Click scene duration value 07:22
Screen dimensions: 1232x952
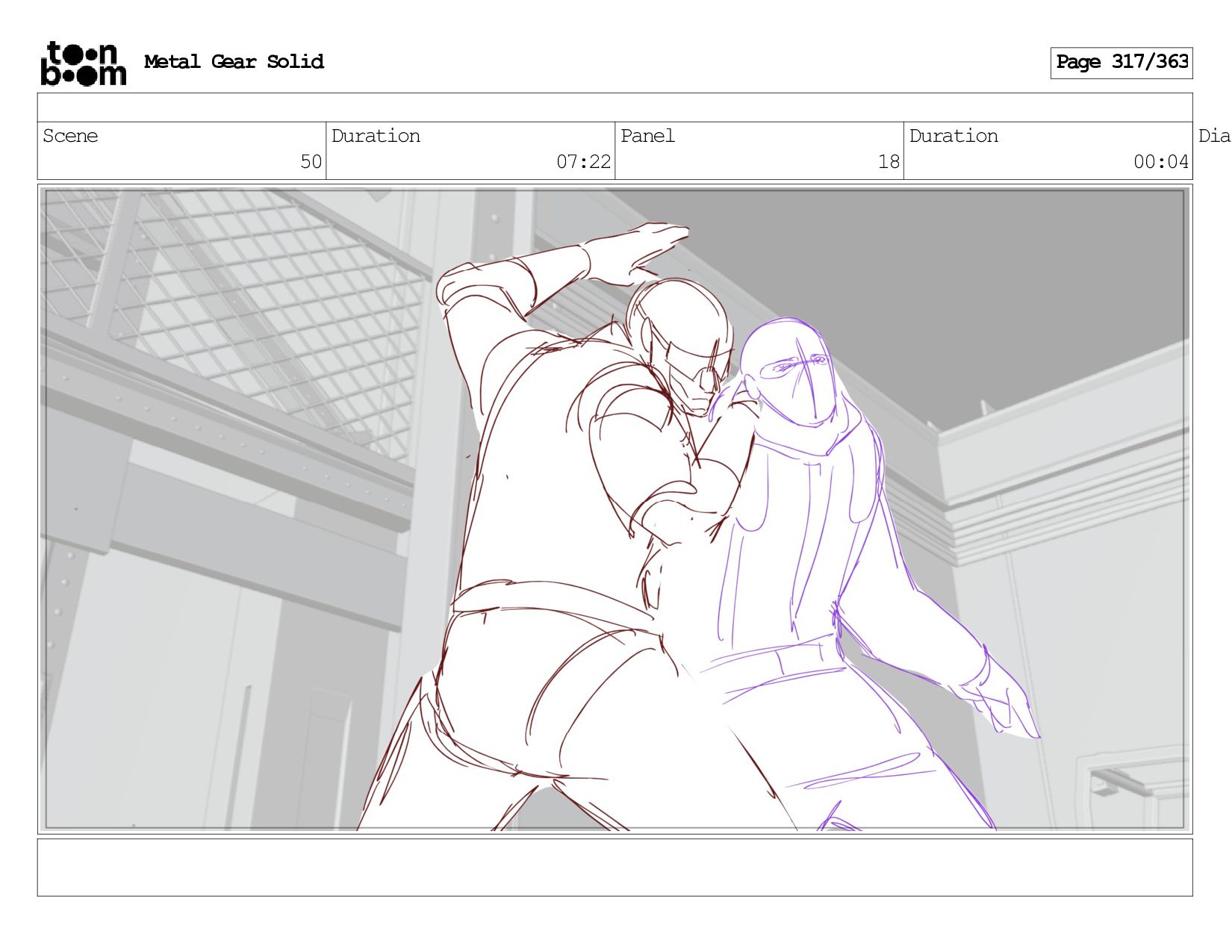583,161
